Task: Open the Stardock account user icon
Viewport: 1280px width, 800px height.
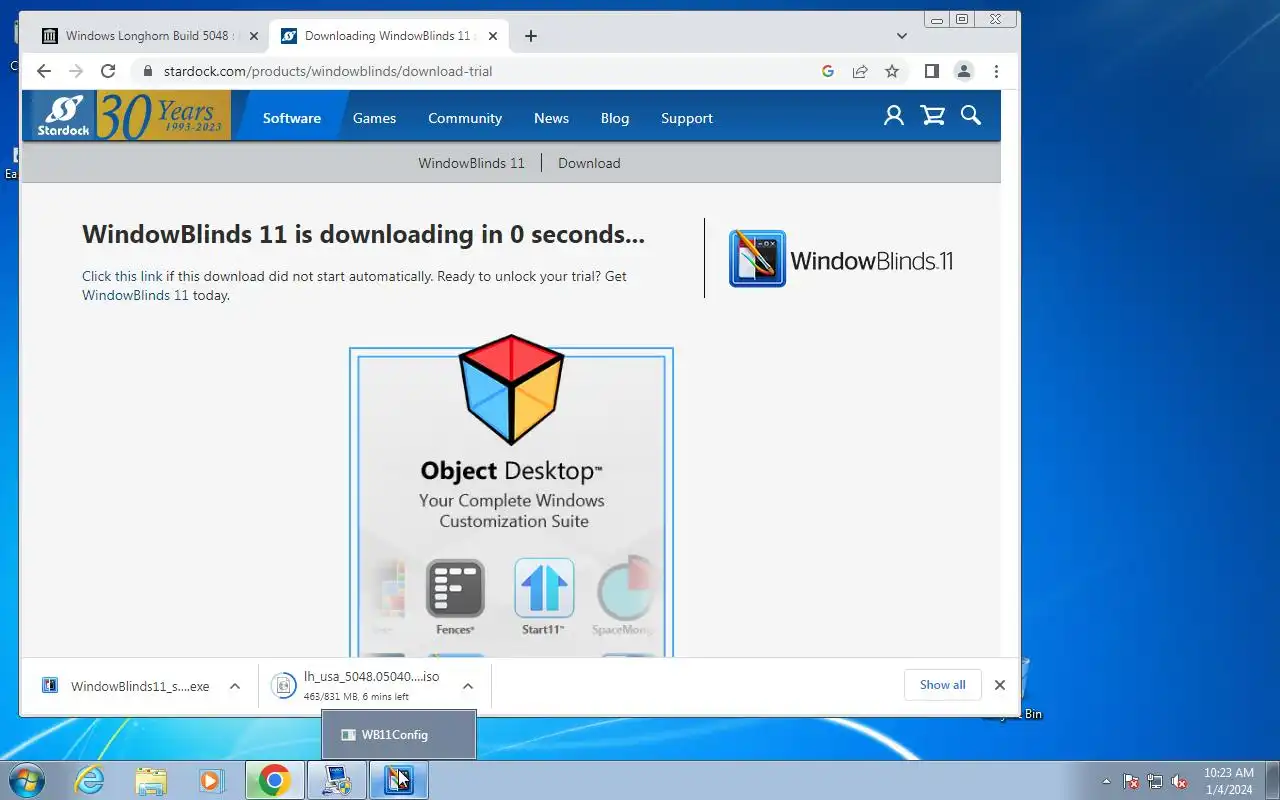Action: tap(894, 116)
